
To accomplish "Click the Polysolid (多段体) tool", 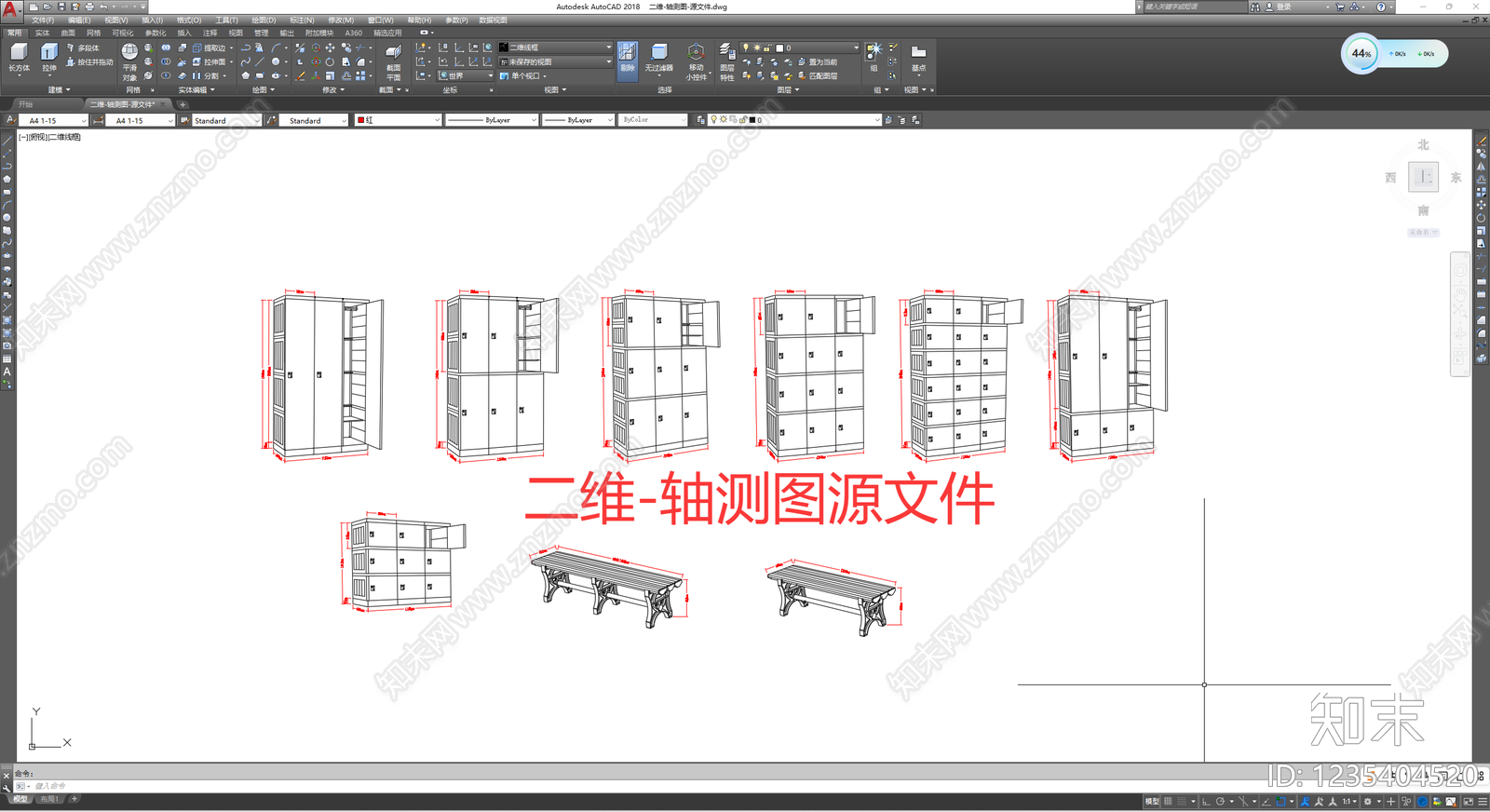I will [83, 47].
